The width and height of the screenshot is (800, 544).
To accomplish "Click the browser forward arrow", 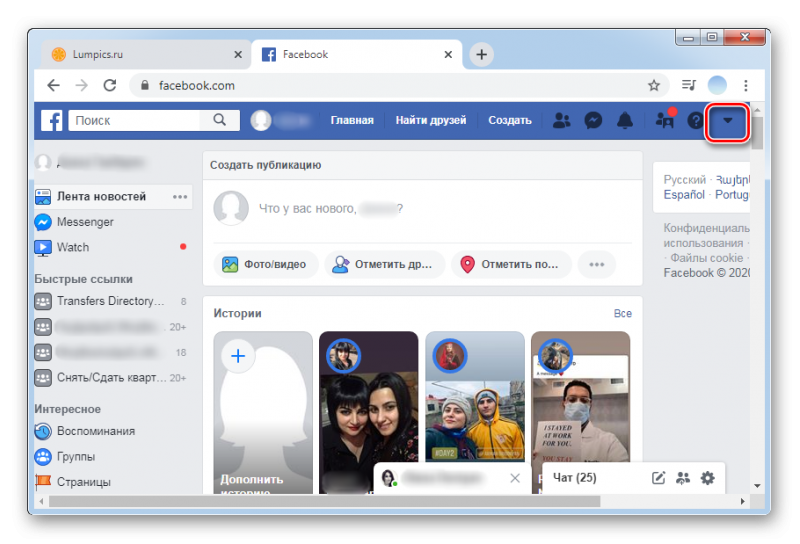I will pyautogui.click(x=82, y=85).
